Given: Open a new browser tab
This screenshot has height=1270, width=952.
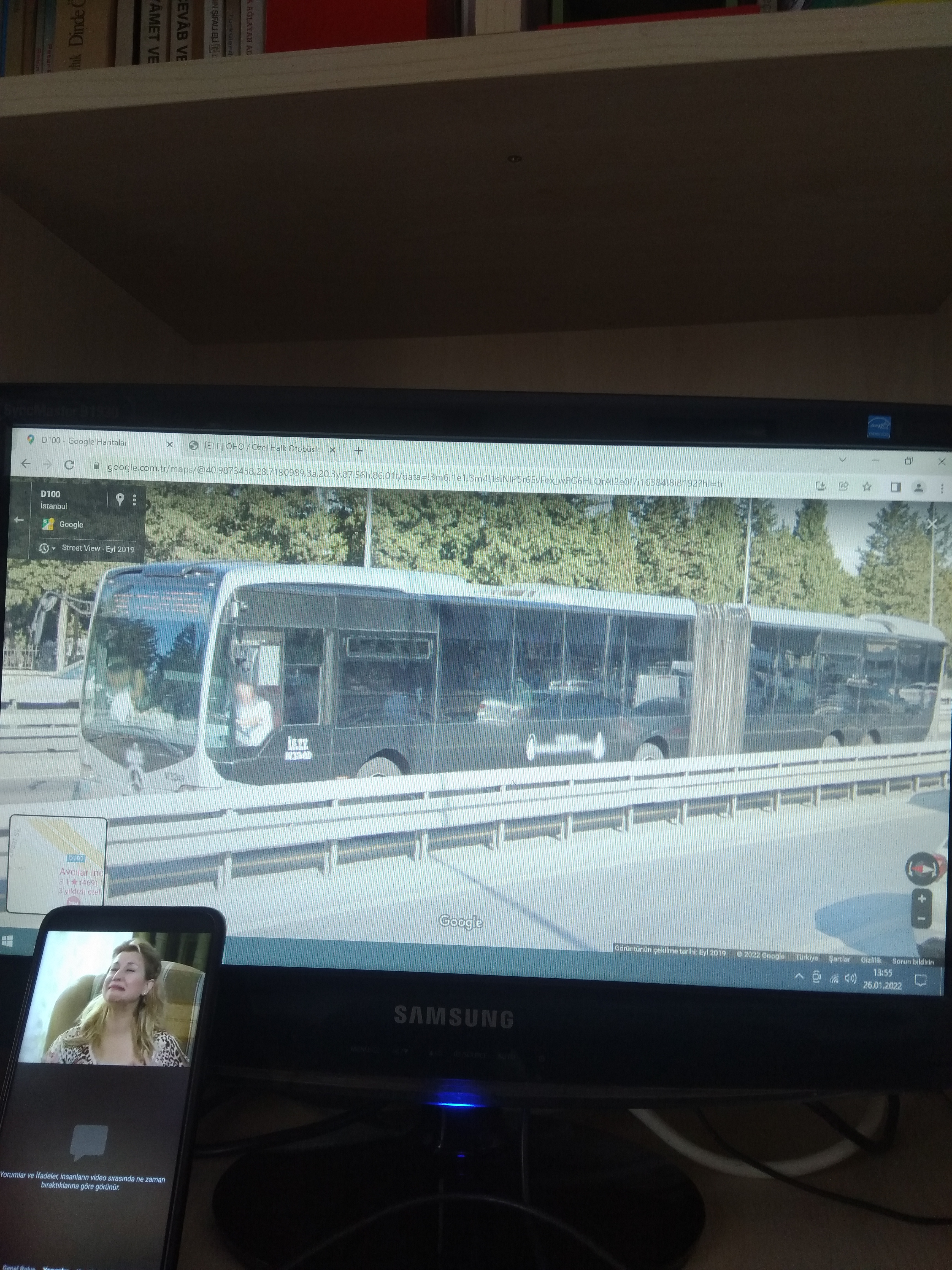Looking at the screenshot, I should click(358, 451).
